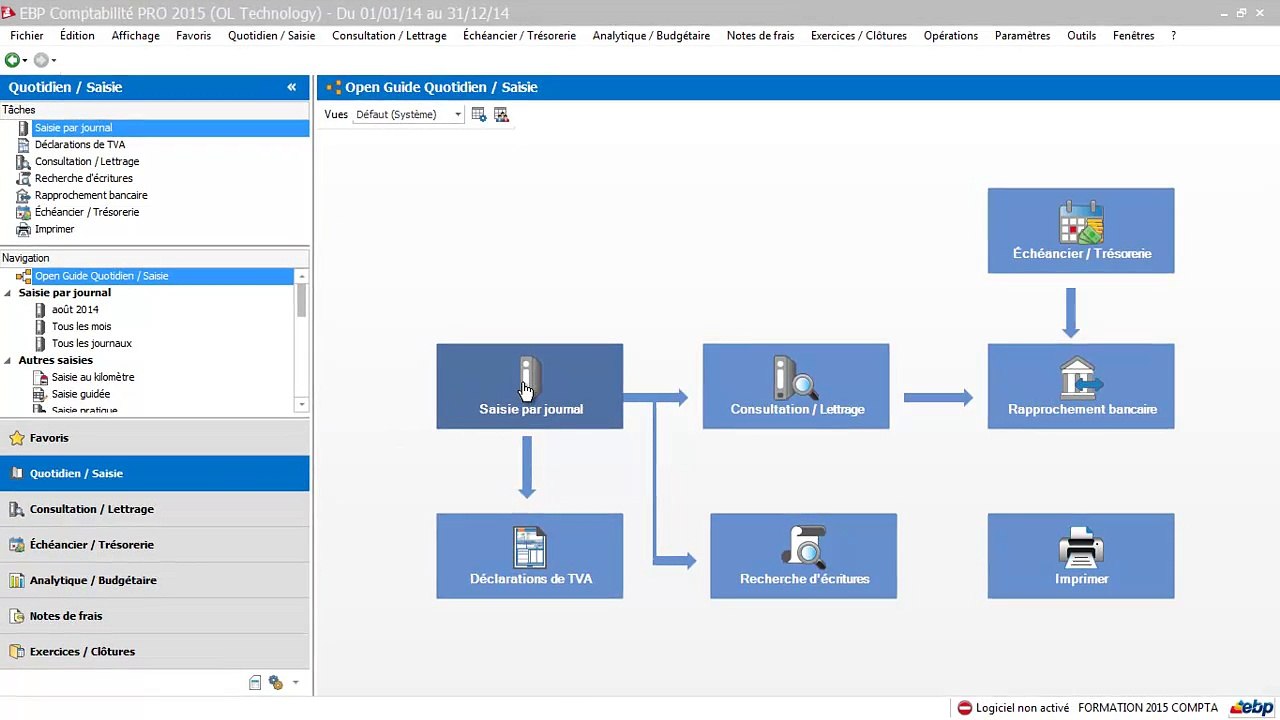Open the Opérations menu

tap(951, 36)
